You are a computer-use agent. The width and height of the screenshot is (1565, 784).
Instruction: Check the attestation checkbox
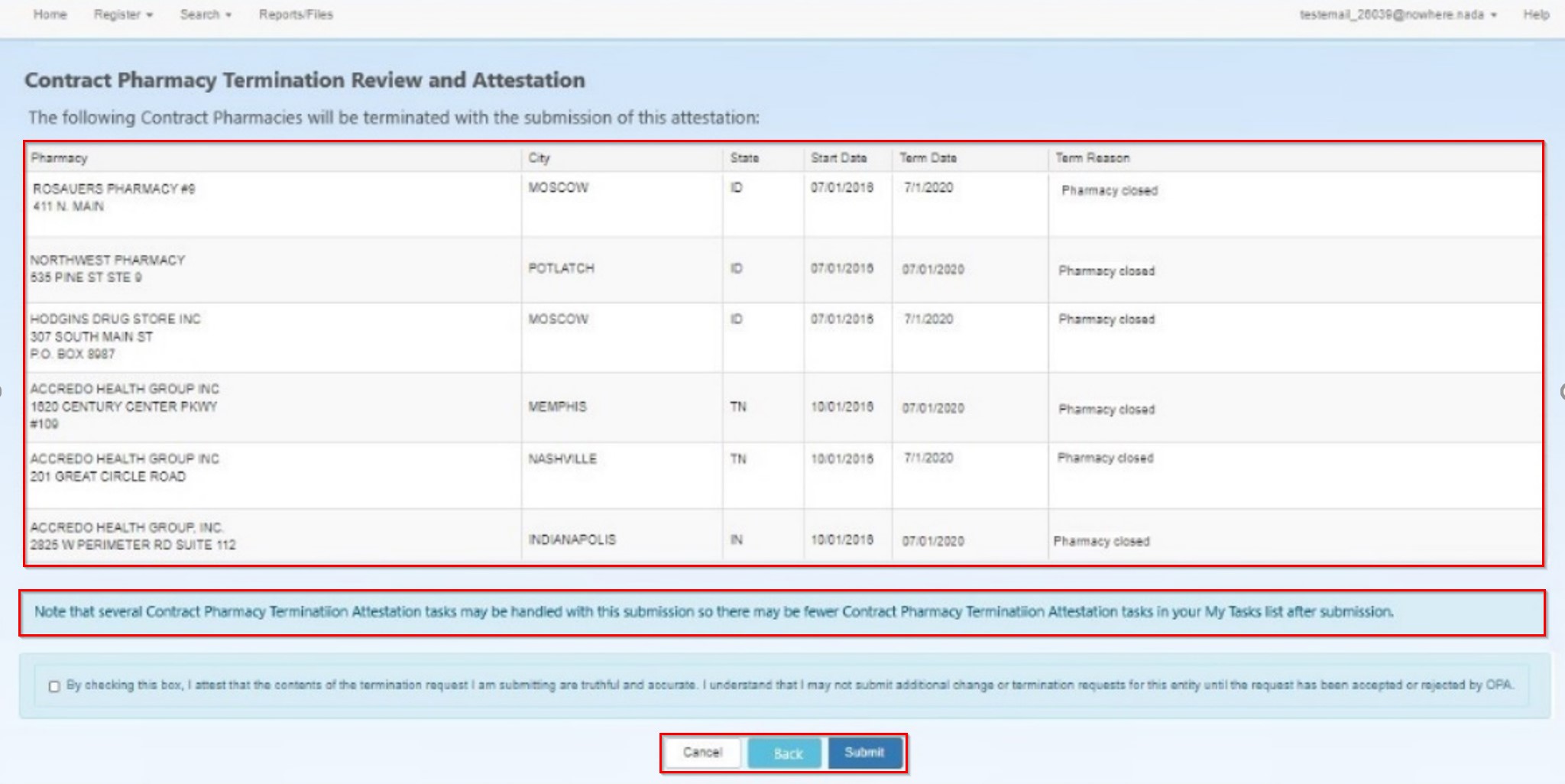coord(54,686)
